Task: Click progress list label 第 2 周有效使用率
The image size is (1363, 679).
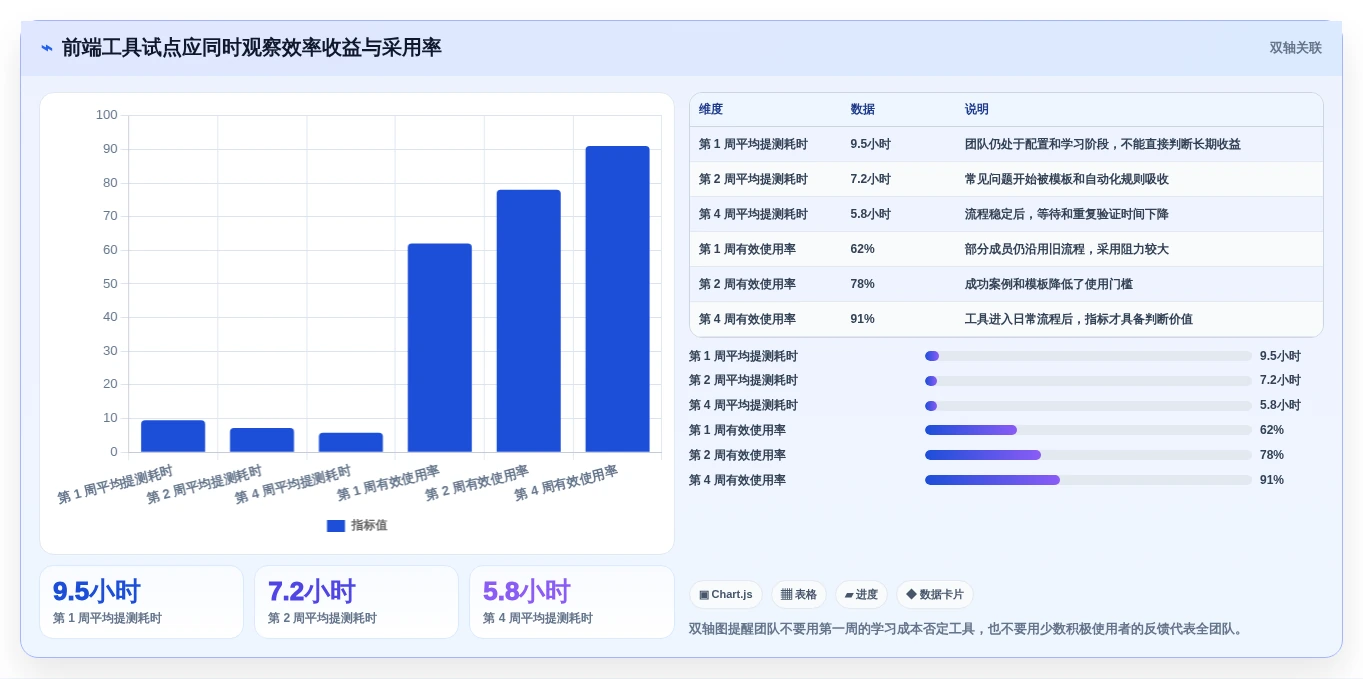Action: click(x=737, y=455)
